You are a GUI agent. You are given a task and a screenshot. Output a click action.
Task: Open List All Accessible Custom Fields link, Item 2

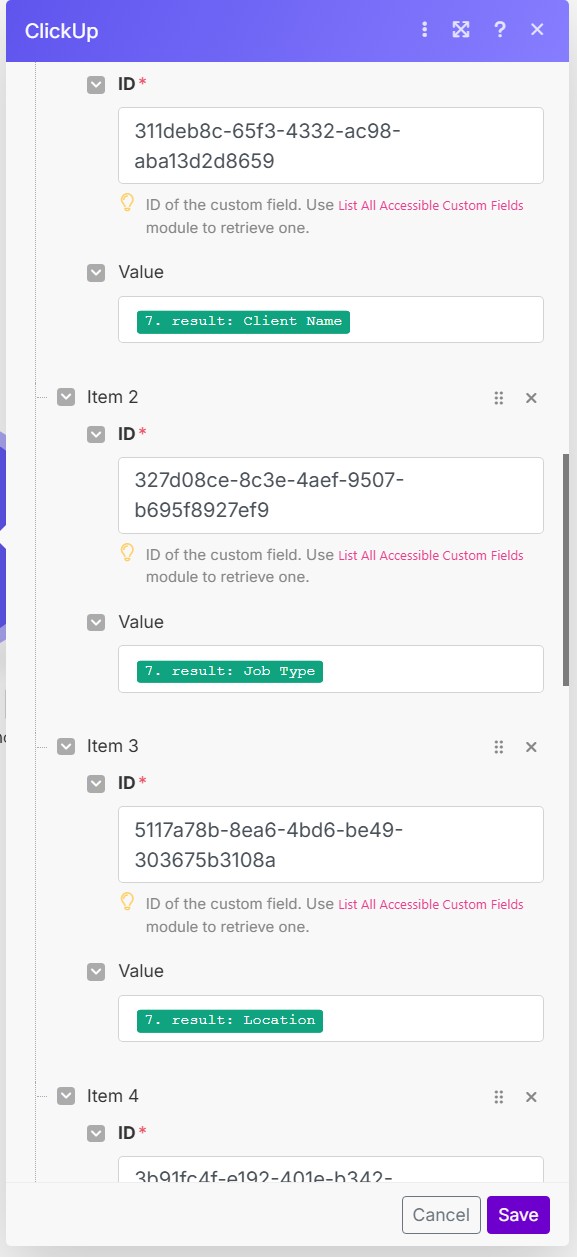[431, 555]
